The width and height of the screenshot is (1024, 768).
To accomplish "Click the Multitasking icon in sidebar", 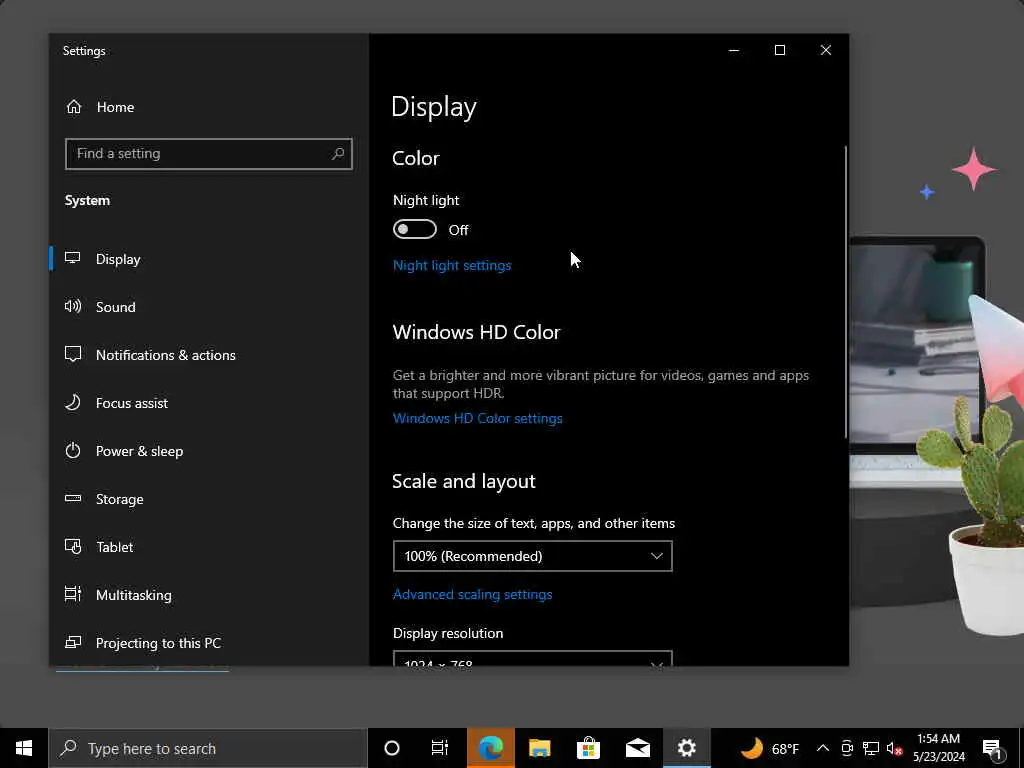I will click(x=72, y=594).
